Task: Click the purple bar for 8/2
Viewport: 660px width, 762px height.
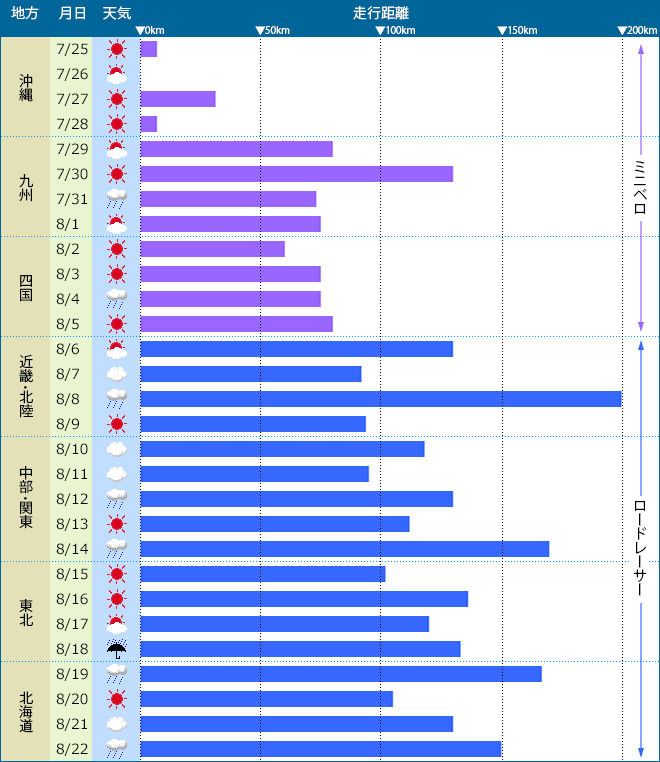Action: coord(212,249)
